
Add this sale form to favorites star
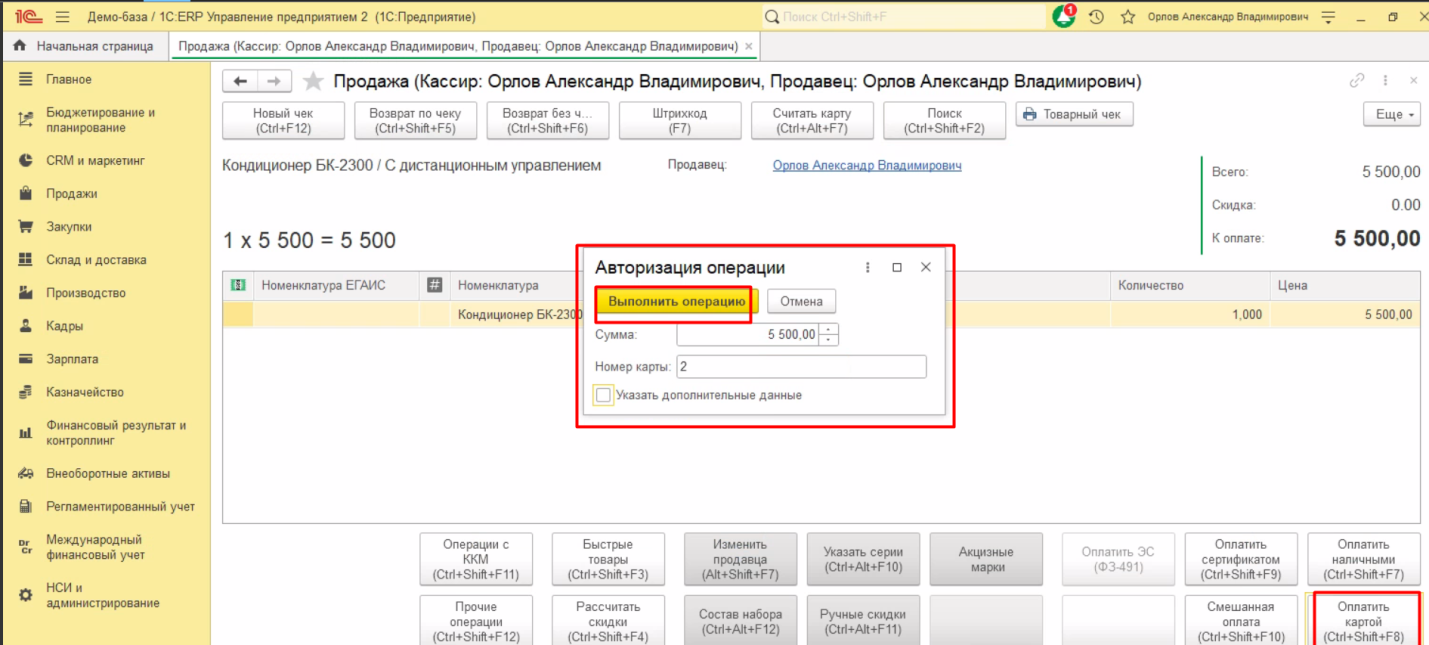313,82
